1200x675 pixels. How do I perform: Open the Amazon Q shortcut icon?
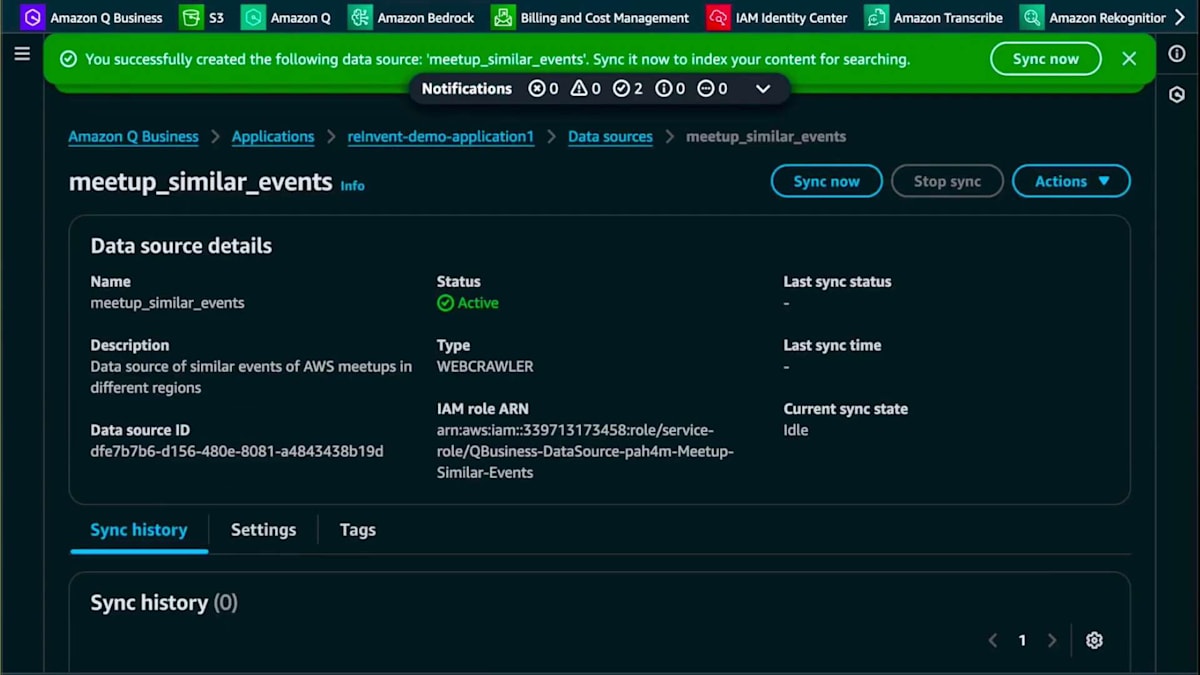[253, 17]
